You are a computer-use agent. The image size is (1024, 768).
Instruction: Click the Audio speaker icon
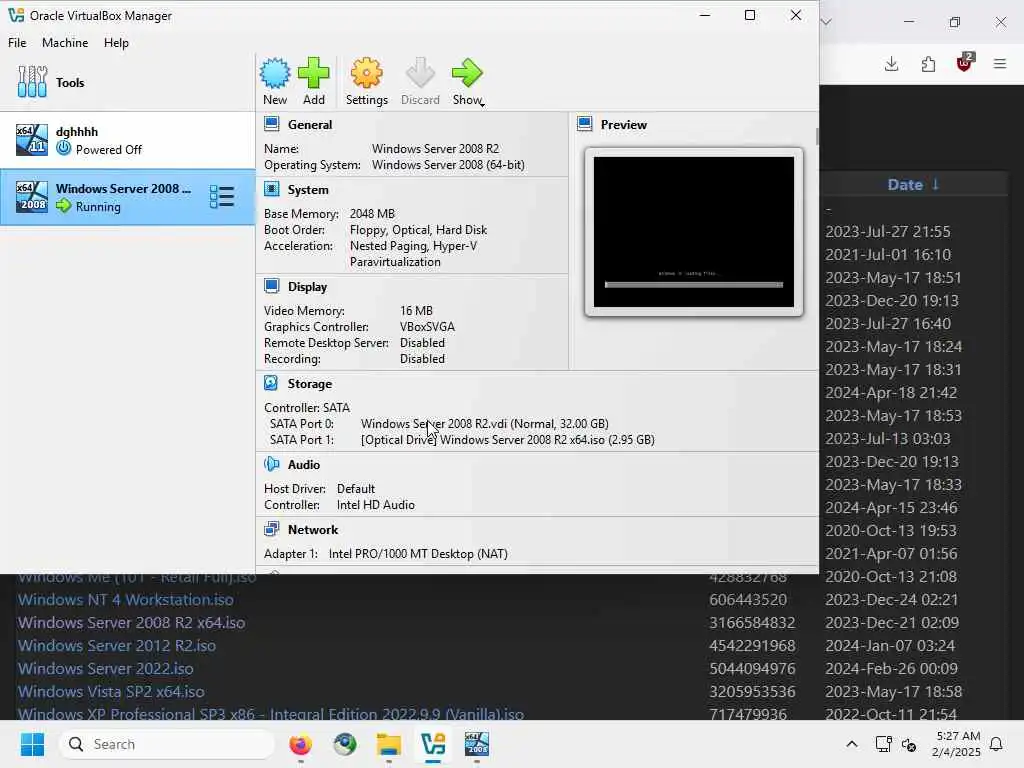(272, 464)
